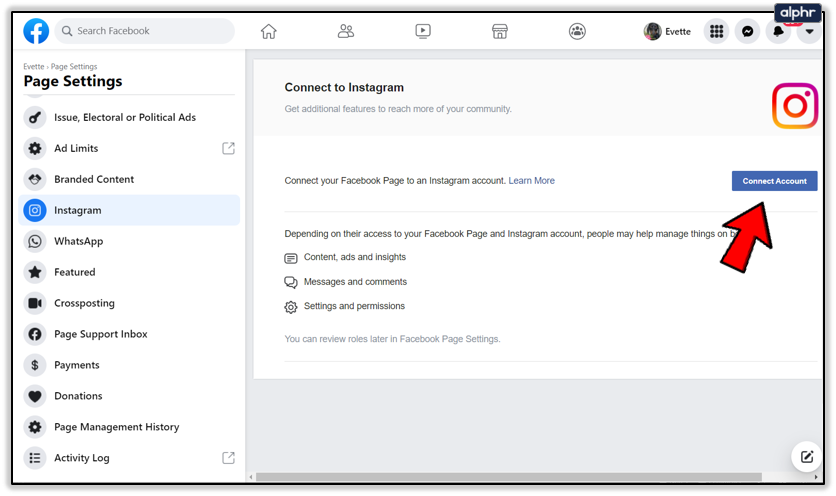Open the new message compose icon
The image size is (836, 496).
tap(806, 457)
